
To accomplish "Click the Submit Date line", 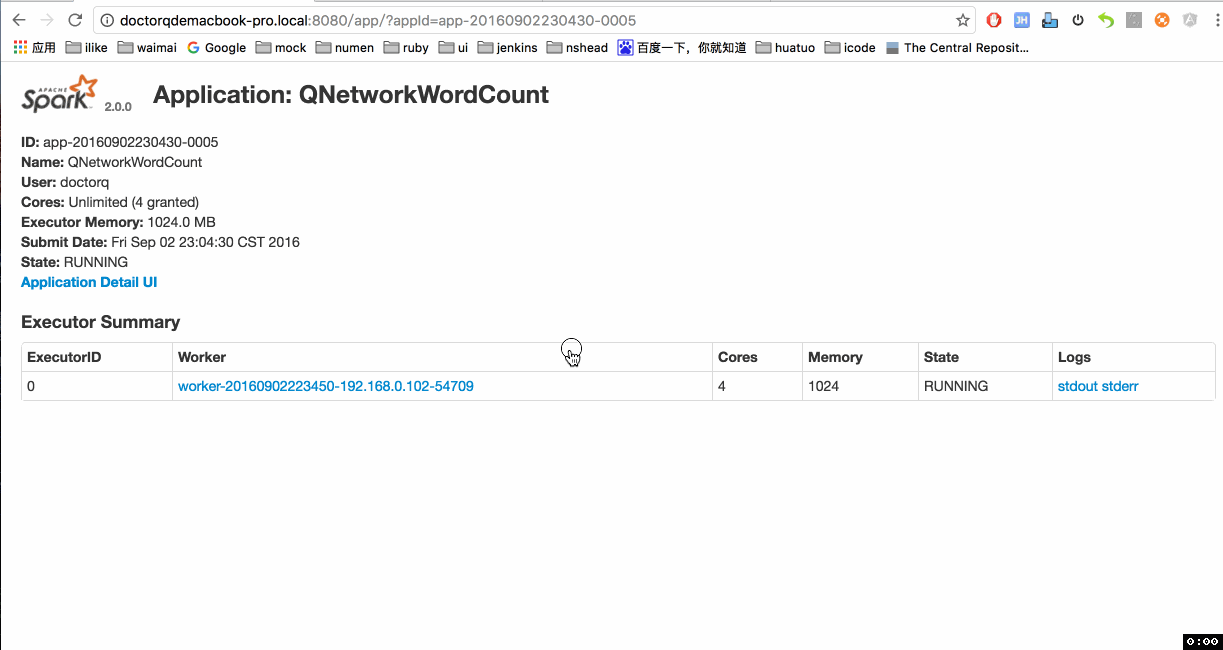I will (x=160, y=242).
